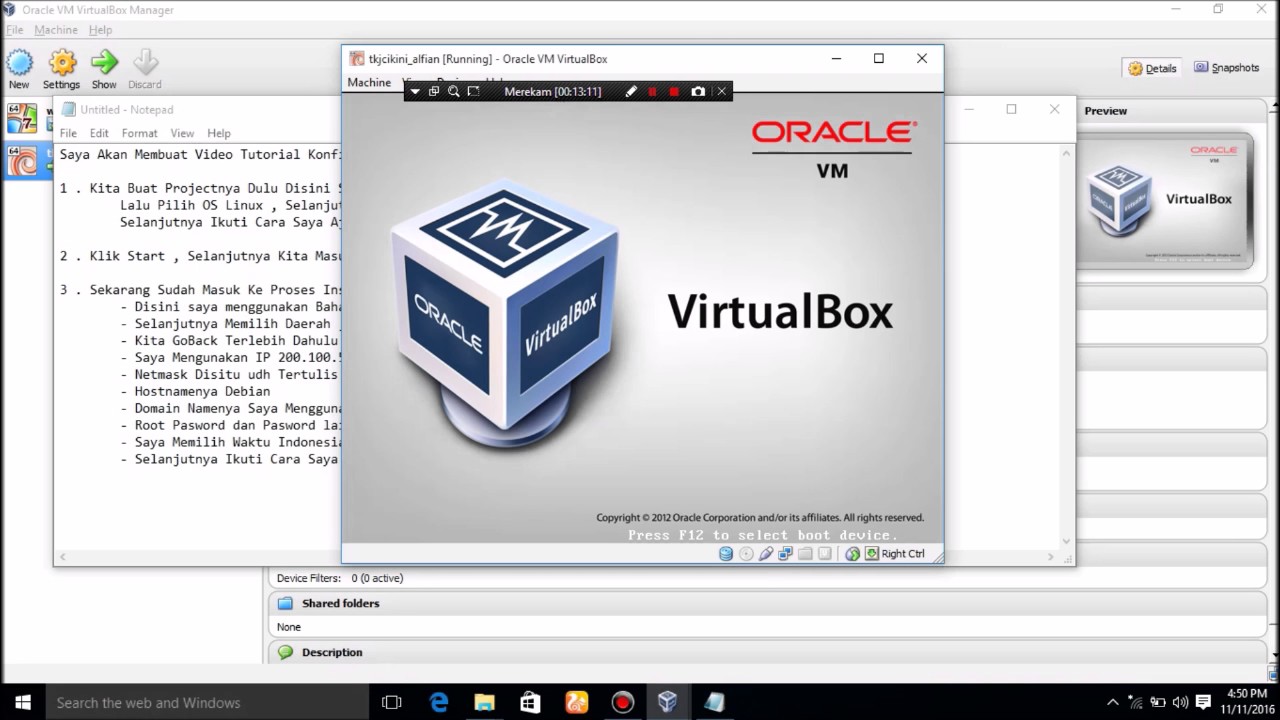Collapse the Description section
This screenshot has width=1280, height=720.
point(768,652)
